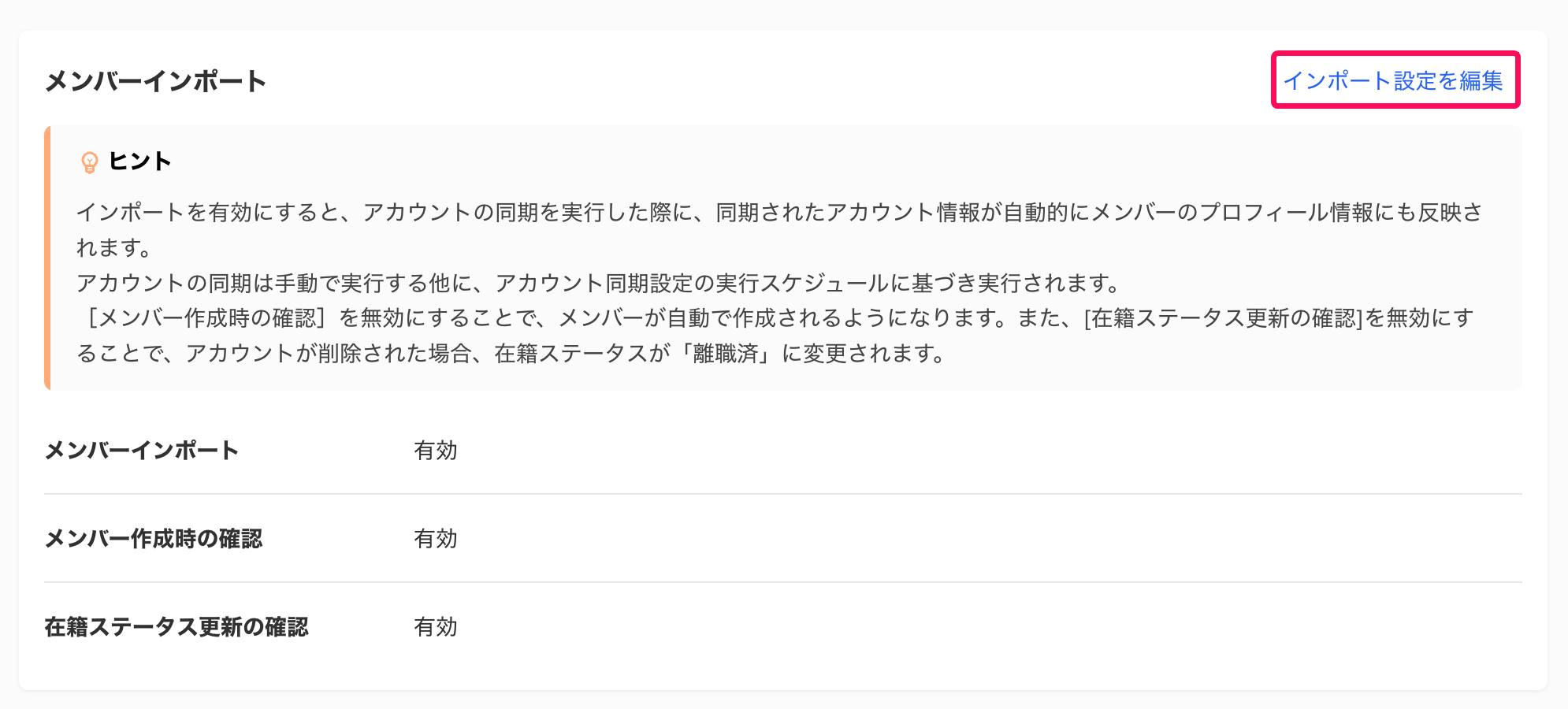Click the メンバー作成時の確認 row label
The height and width of the screenshot is (709, 1568).
(x=154, y=539)
